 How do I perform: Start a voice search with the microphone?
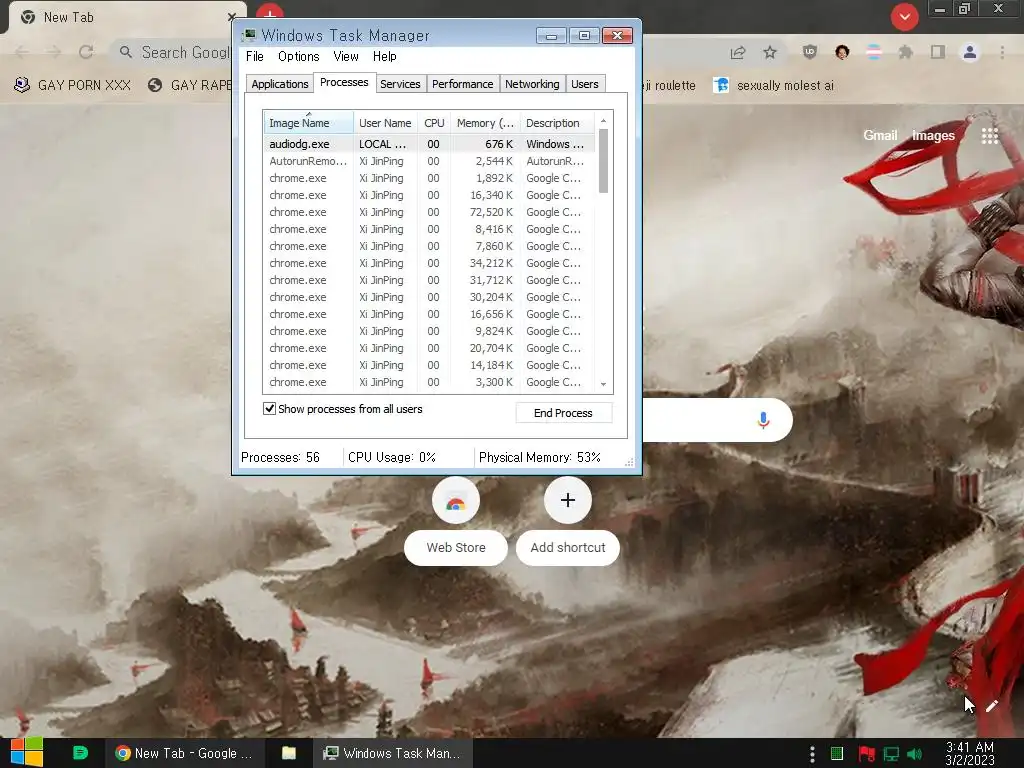point(763,420)
